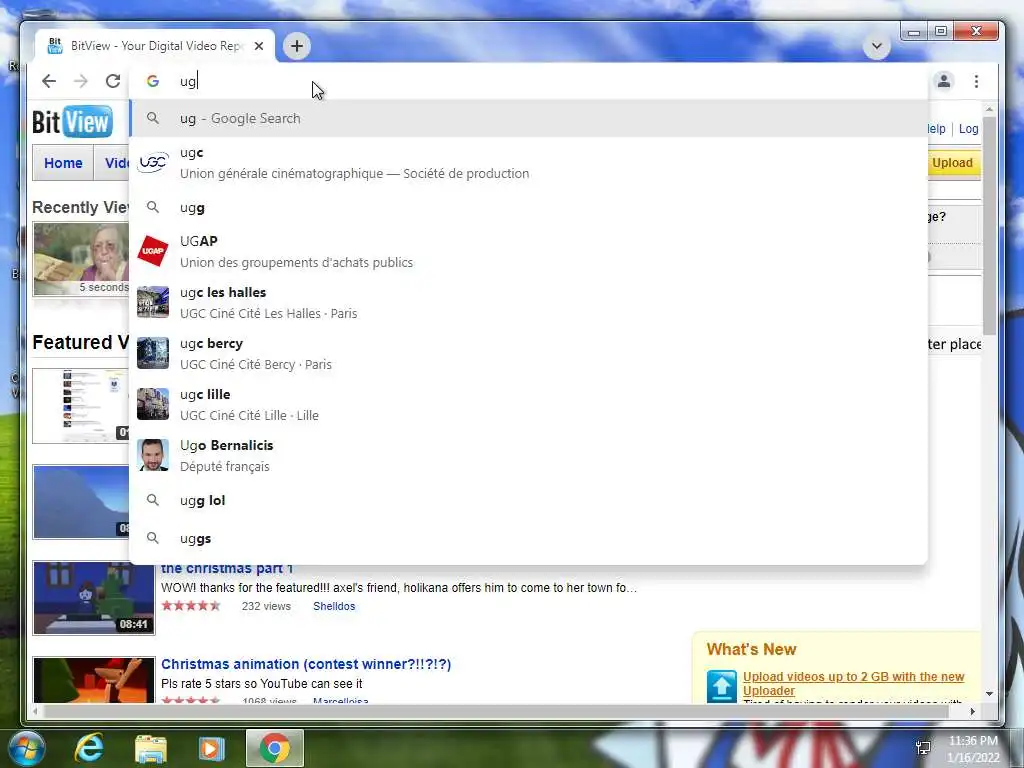
Task: Open the Chrome three-dot menu
Action: pyautogui.click(x=976, y=81)
